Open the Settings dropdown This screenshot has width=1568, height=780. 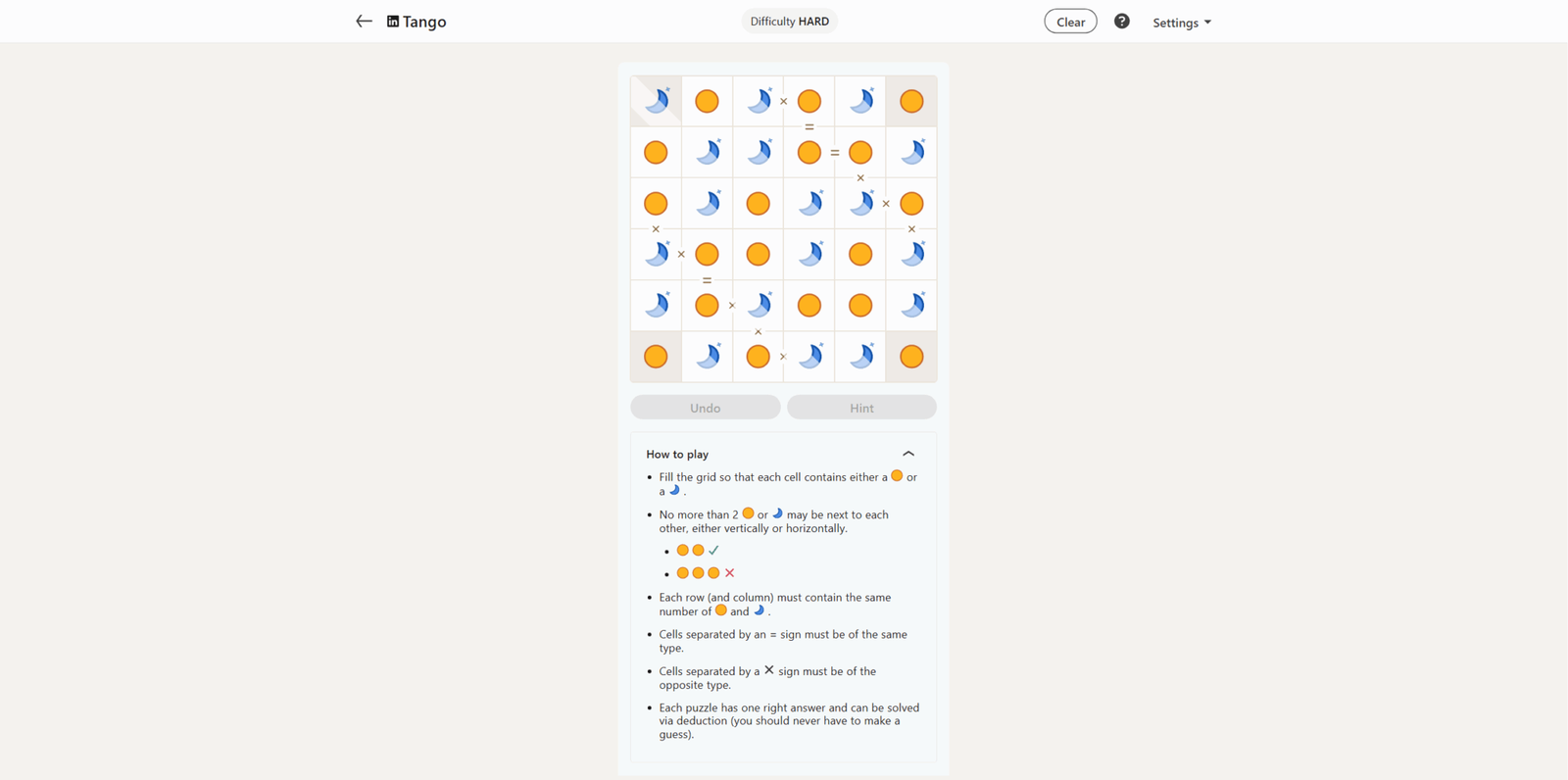pyautogui.click(x=1182, y=23)
